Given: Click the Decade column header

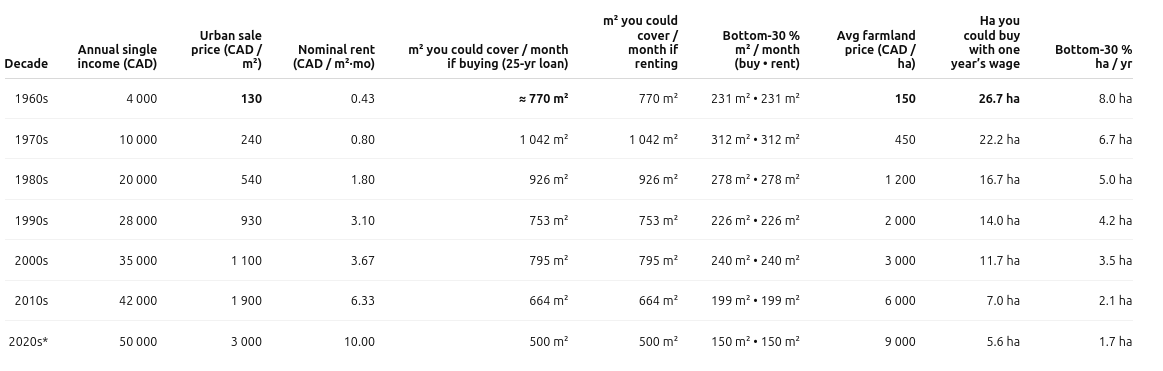Looking at the screenshot, I should click(x=26, y=64).
